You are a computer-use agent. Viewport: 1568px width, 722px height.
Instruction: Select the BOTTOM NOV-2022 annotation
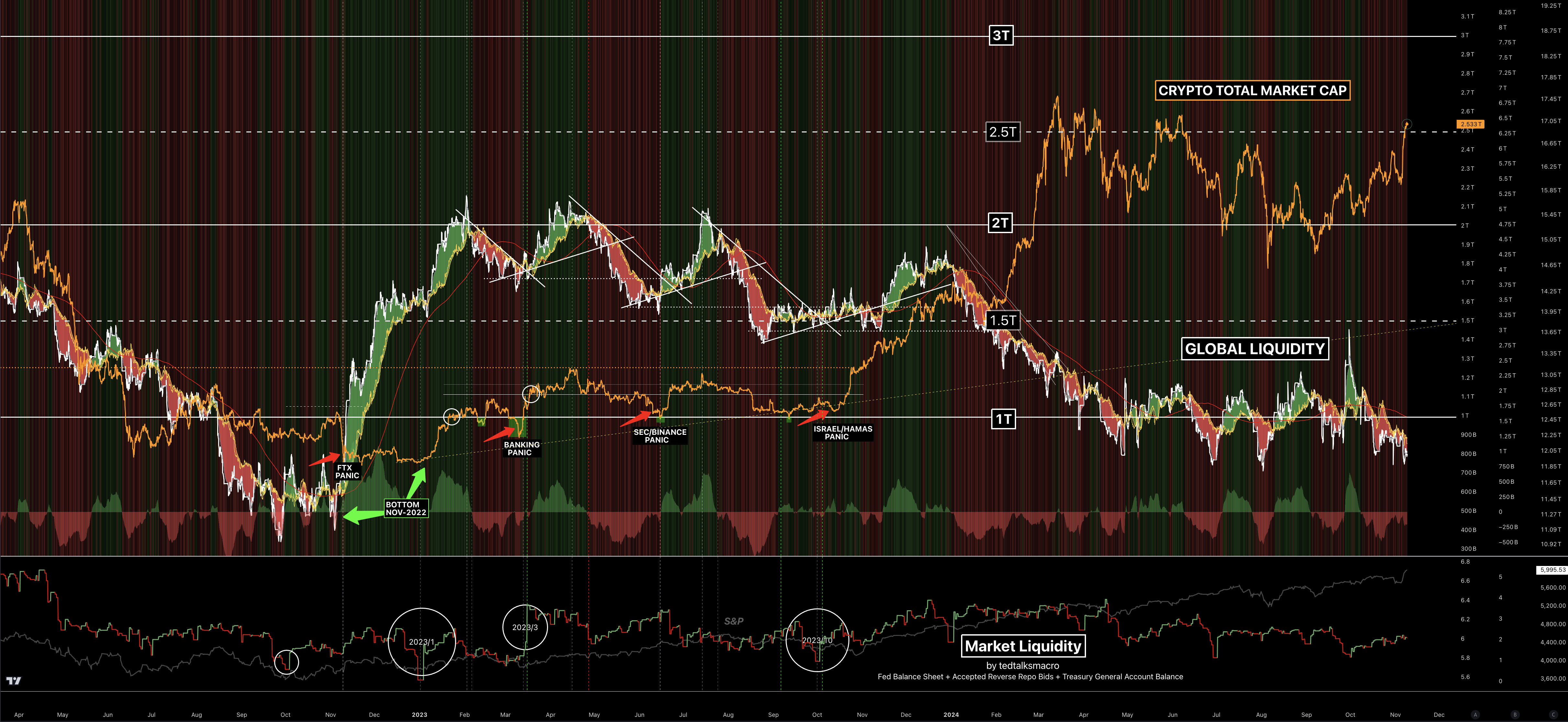pos(406,508)
